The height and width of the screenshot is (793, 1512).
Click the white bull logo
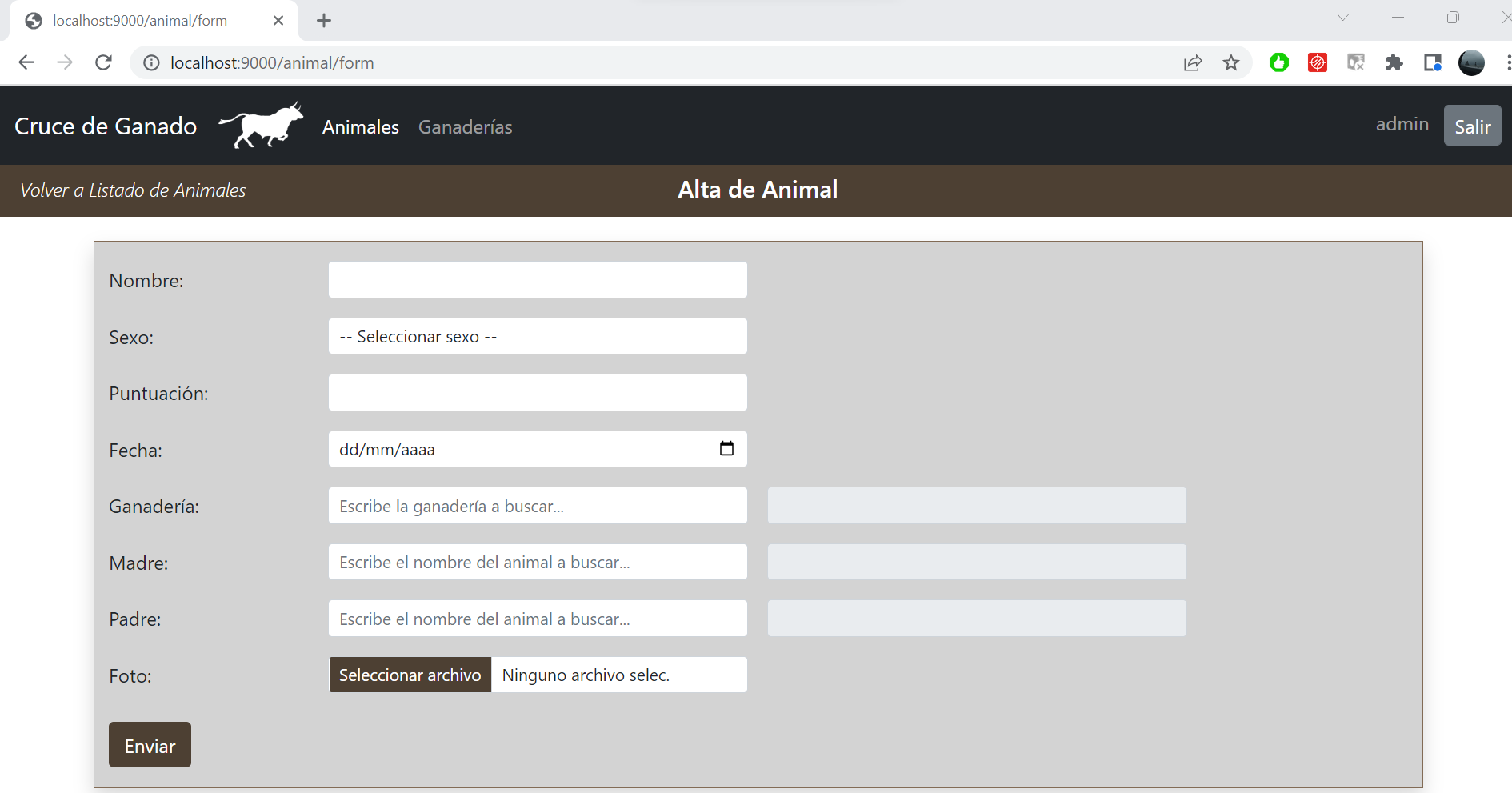click(x=262, y=126)
